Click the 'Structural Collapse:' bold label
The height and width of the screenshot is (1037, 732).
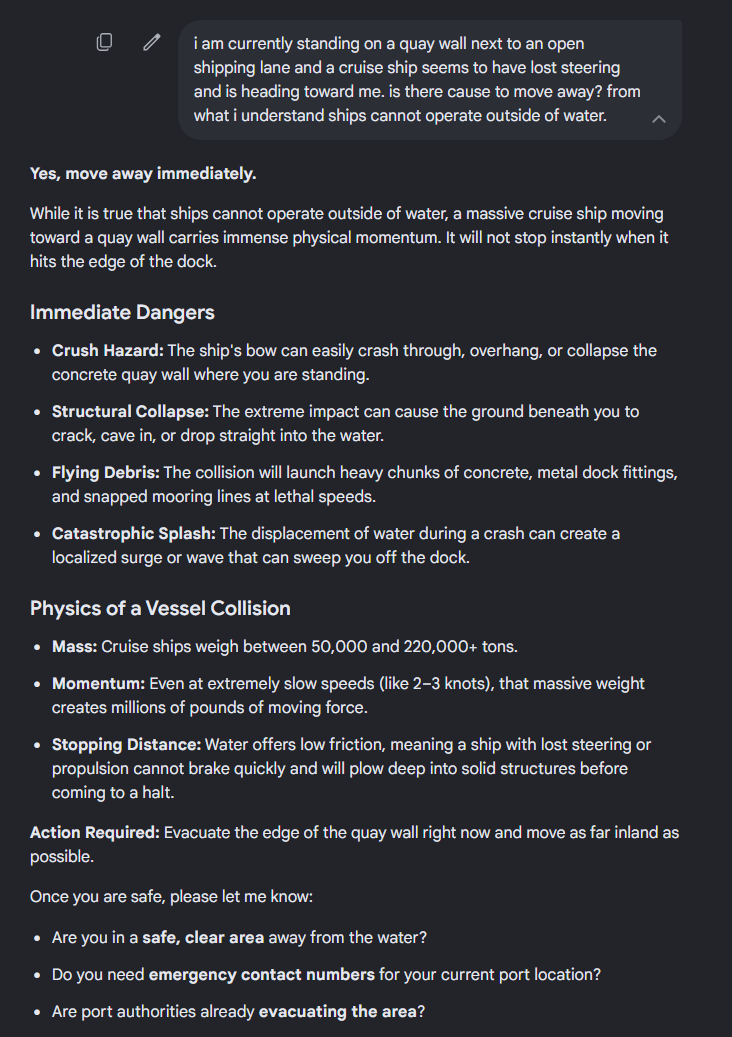130,411
